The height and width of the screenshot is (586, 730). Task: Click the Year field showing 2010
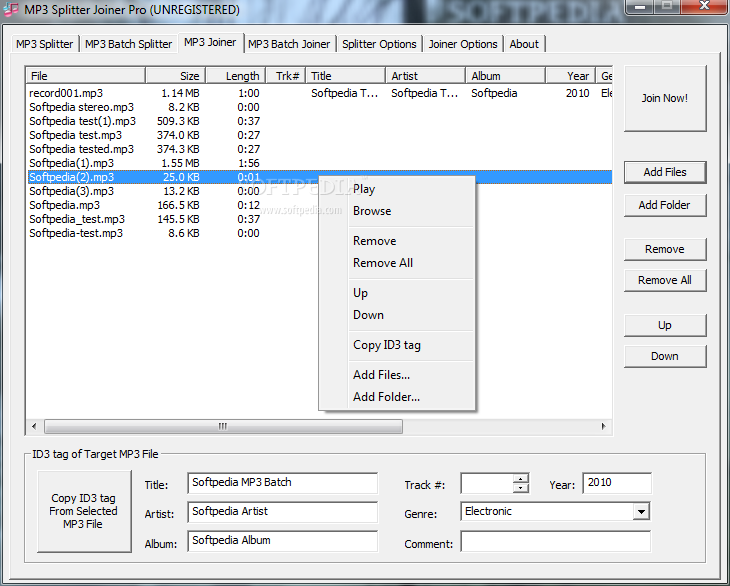pyautogui.click(x=617, y=483)
